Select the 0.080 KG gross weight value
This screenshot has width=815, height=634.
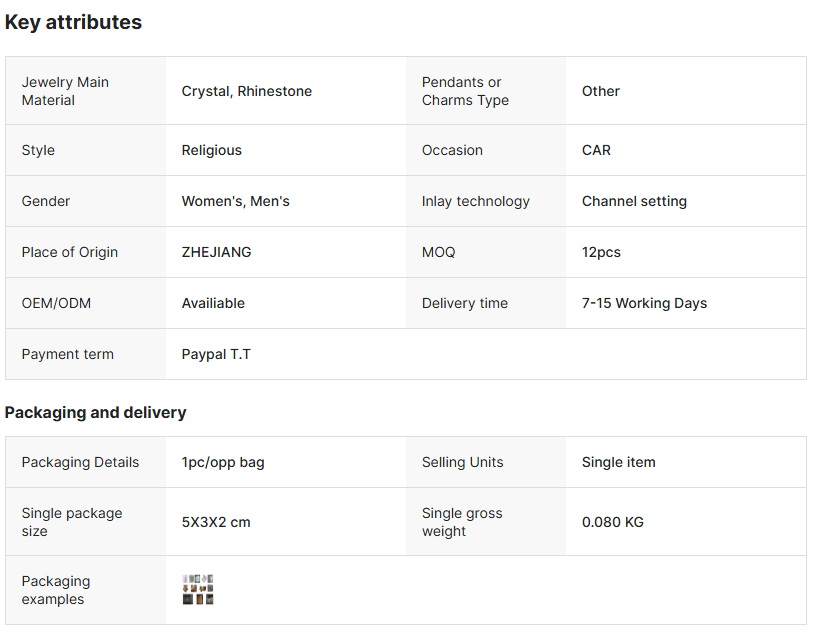click(x=612, y=522)
